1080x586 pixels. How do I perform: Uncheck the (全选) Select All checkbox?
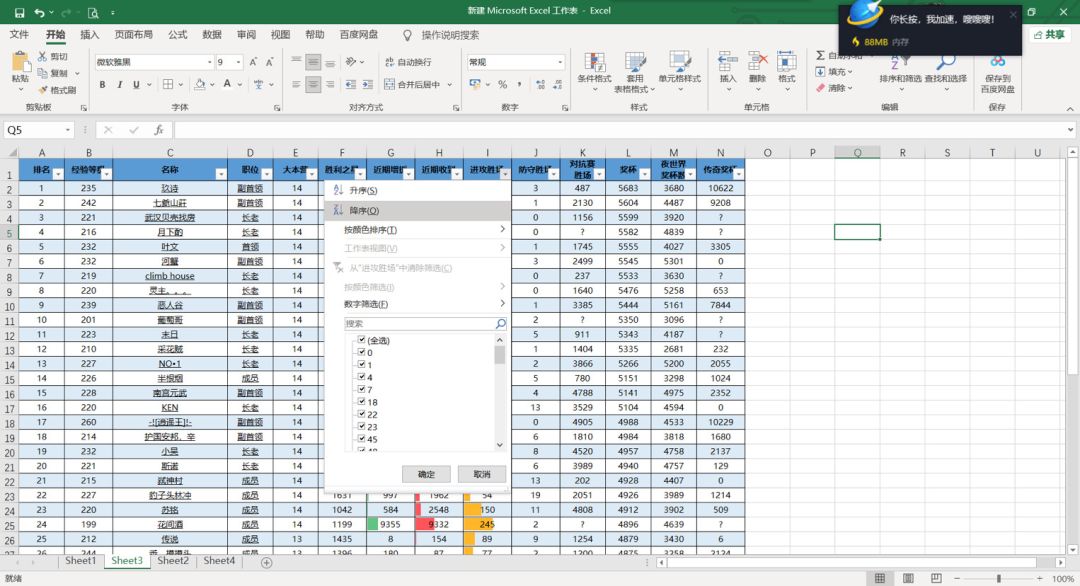pos(361,341)
